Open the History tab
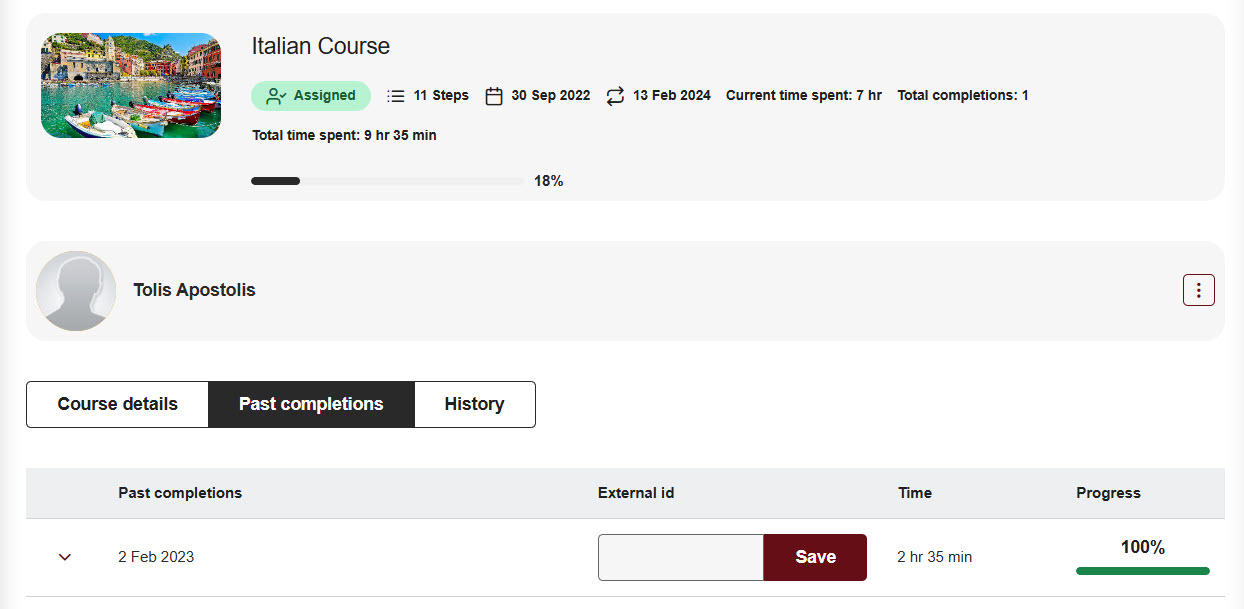The height and width of the screenshot is (609, 1244). 474,404
